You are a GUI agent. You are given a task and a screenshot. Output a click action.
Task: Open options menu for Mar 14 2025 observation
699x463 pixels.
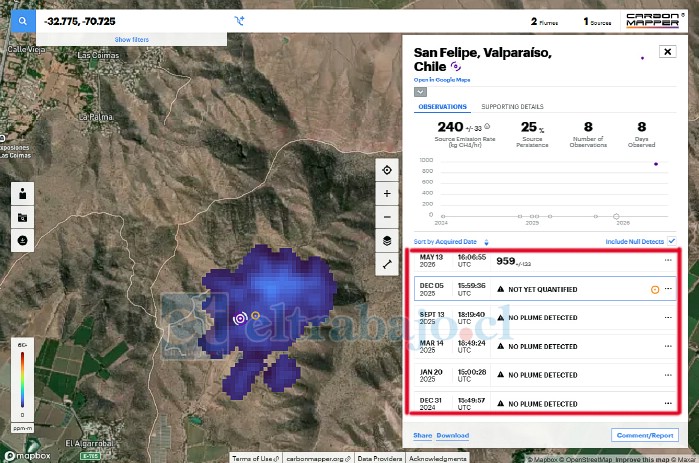pos(668,346)
